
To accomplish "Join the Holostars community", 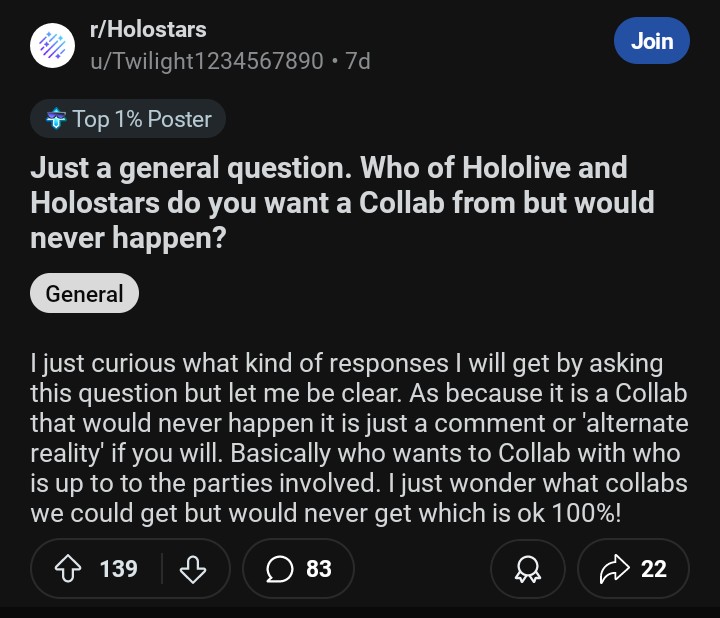I will (652, 41).
